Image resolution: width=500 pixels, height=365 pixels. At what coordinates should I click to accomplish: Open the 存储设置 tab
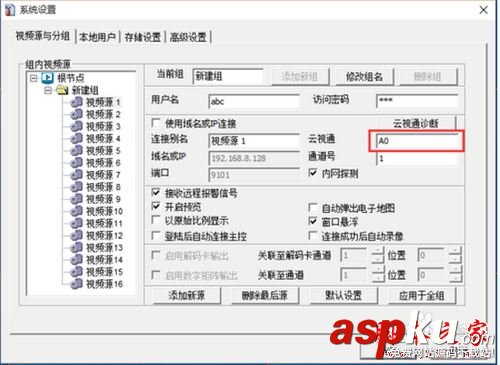point(143,37)
